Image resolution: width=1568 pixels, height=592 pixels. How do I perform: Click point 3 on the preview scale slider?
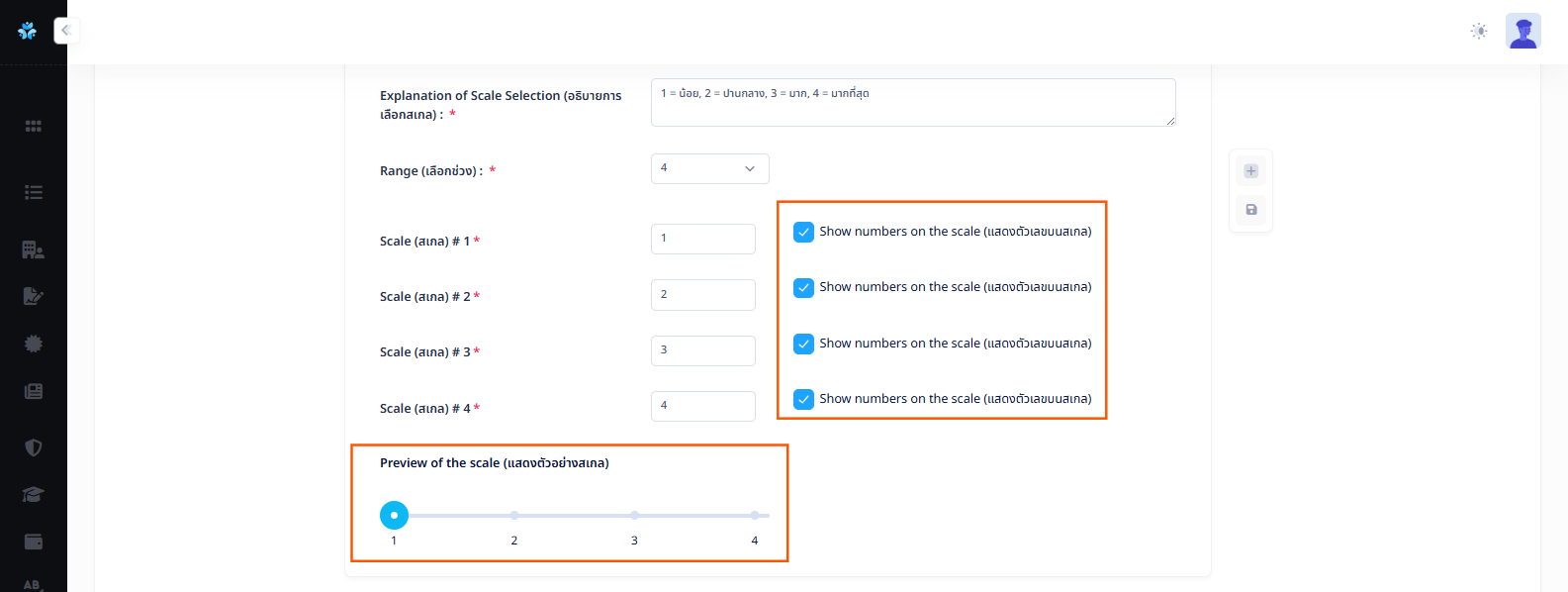coord(634,516)
